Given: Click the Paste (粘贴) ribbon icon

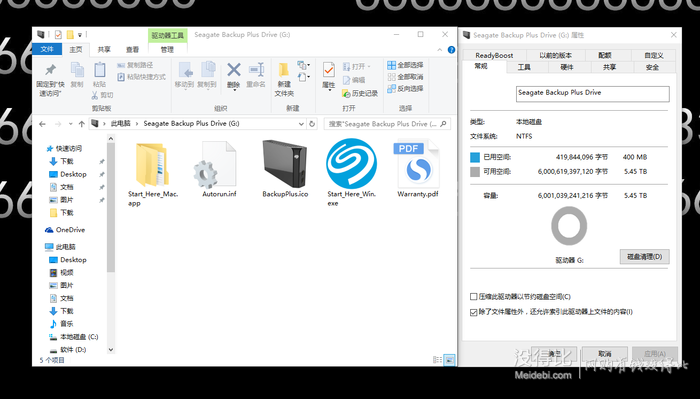Looking at the screenshot, I should [x=100, y=70].
